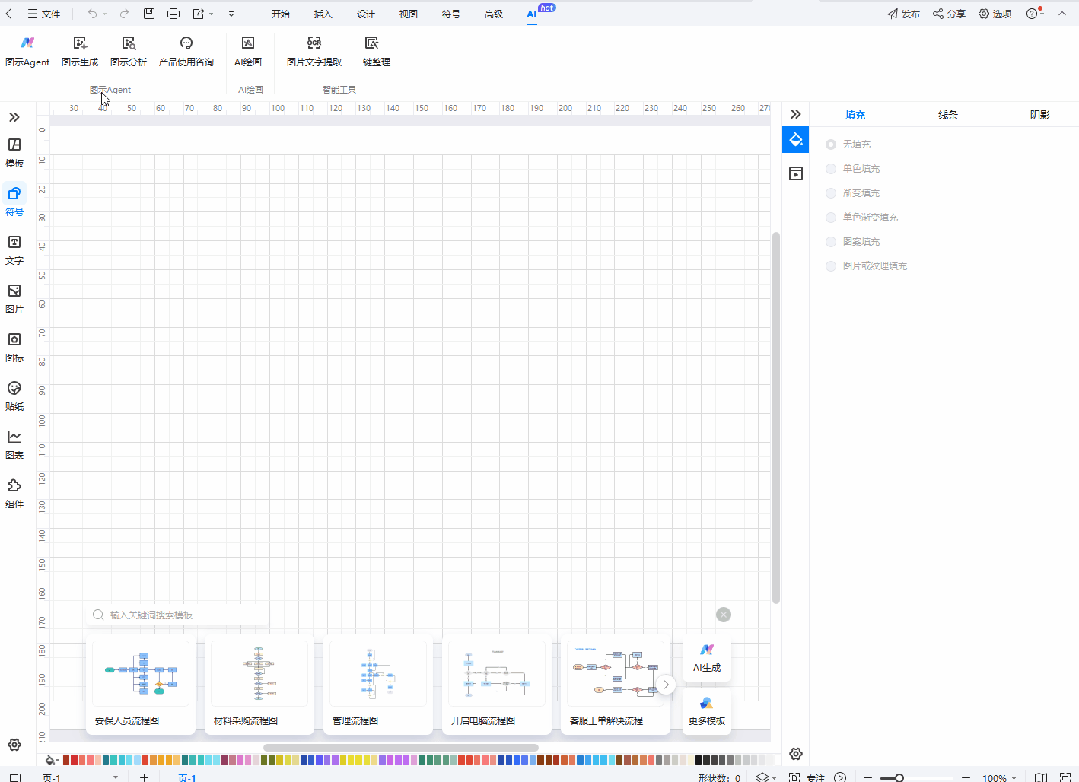Open the 页-1 page selector dropdown
This screenshot has width=1079, height=782.
click(115, 777)
